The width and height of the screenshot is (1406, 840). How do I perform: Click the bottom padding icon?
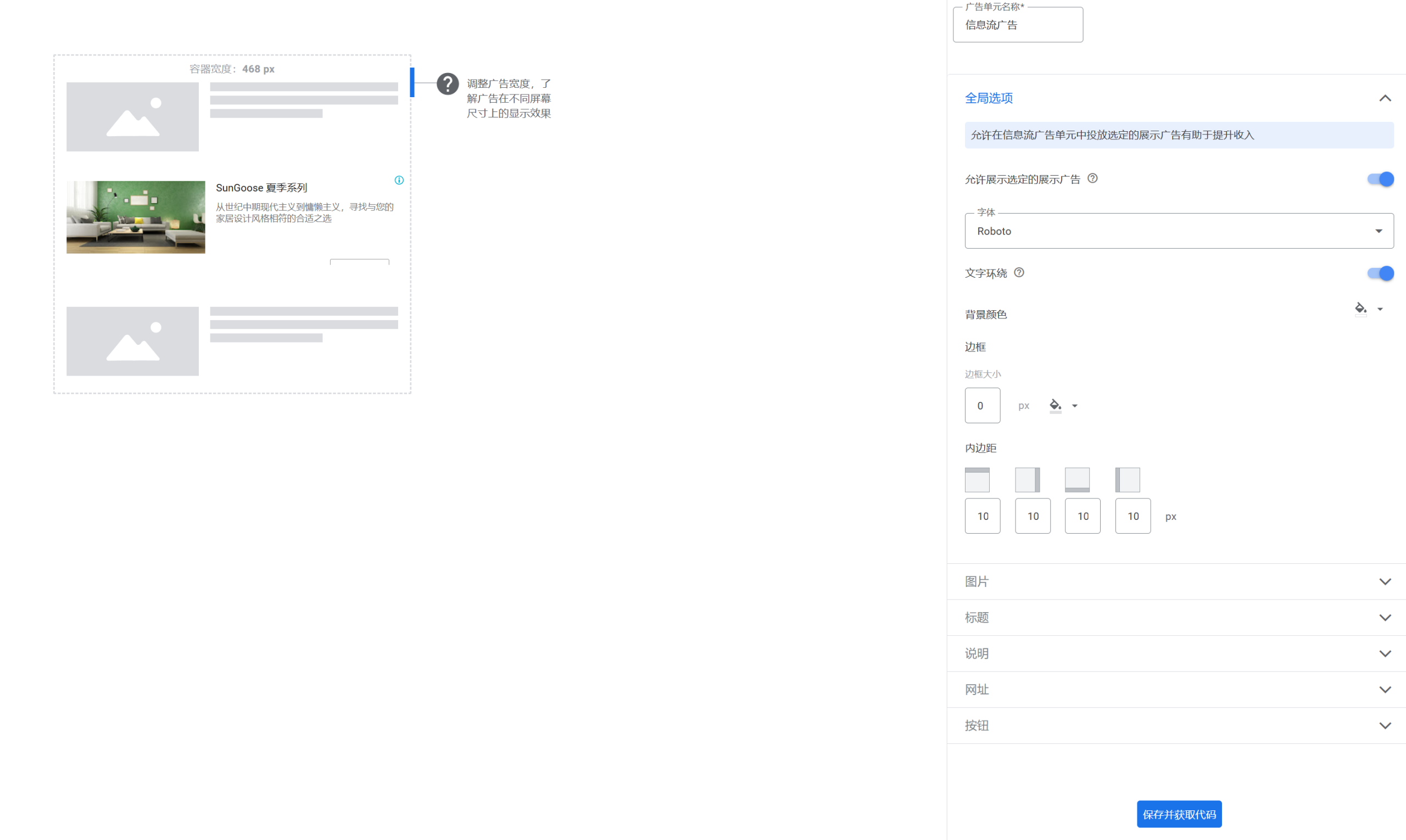click(x=1077, y=479)
